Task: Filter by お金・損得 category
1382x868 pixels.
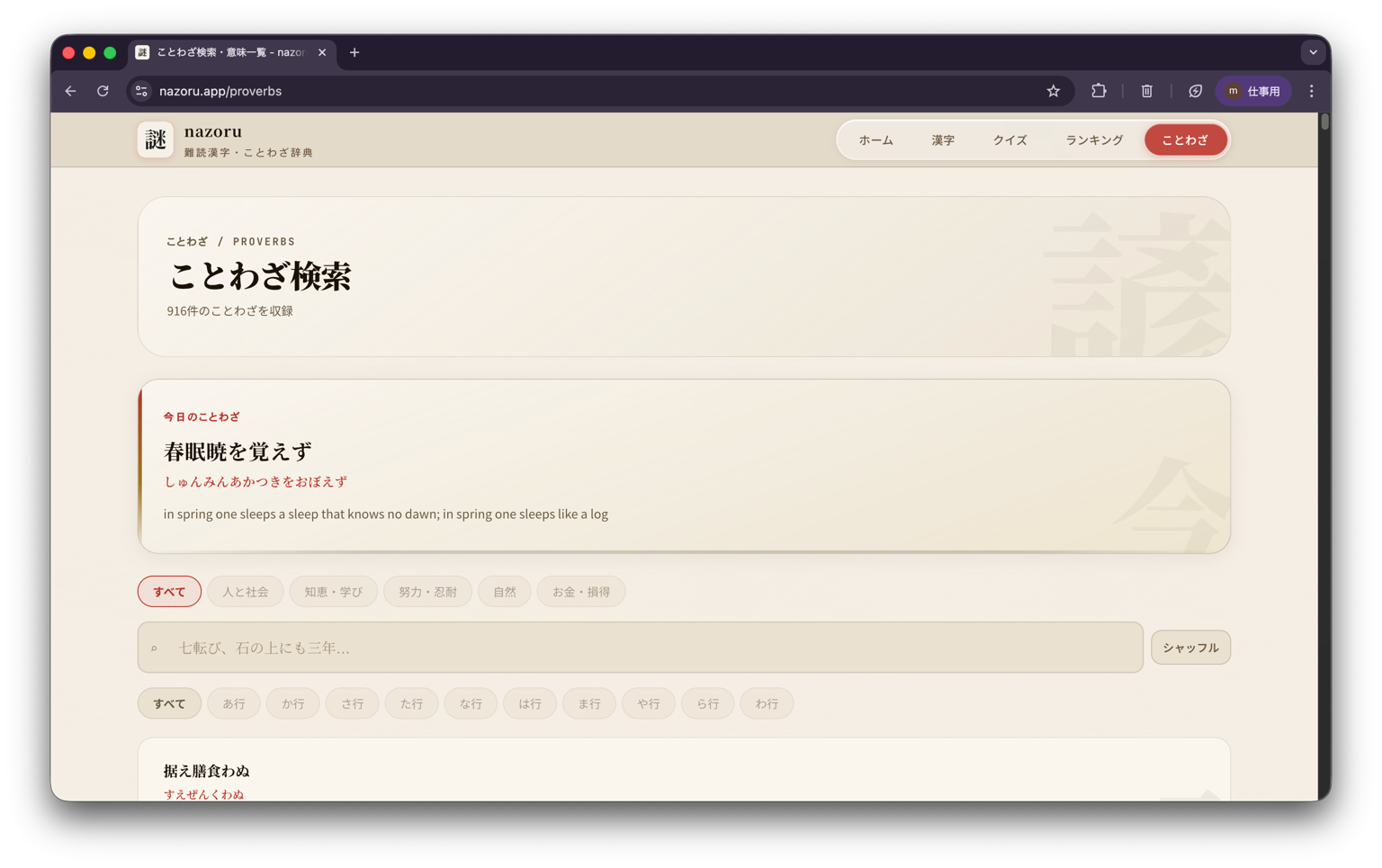Action: (x=581, y=592)
